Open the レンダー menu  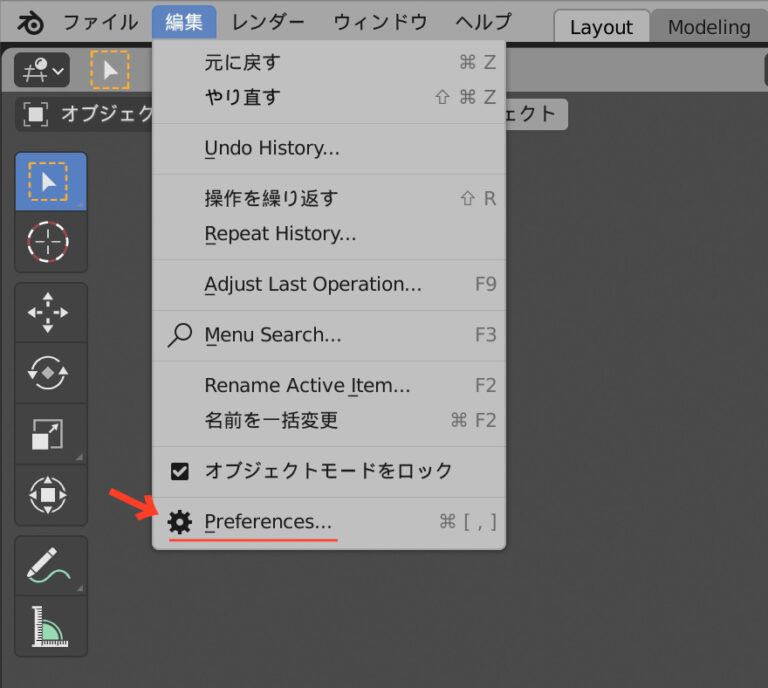(x=268, y=22)
